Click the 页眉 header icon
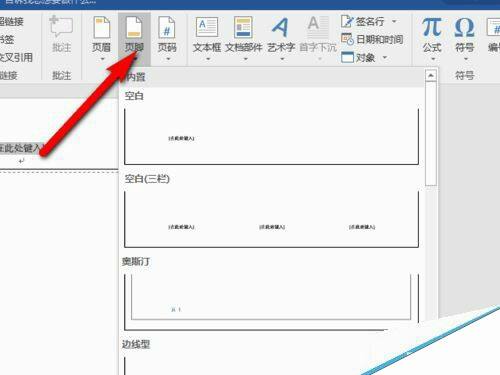The height and width of the screenshot is (375, 500). click(x=102, y=28)
